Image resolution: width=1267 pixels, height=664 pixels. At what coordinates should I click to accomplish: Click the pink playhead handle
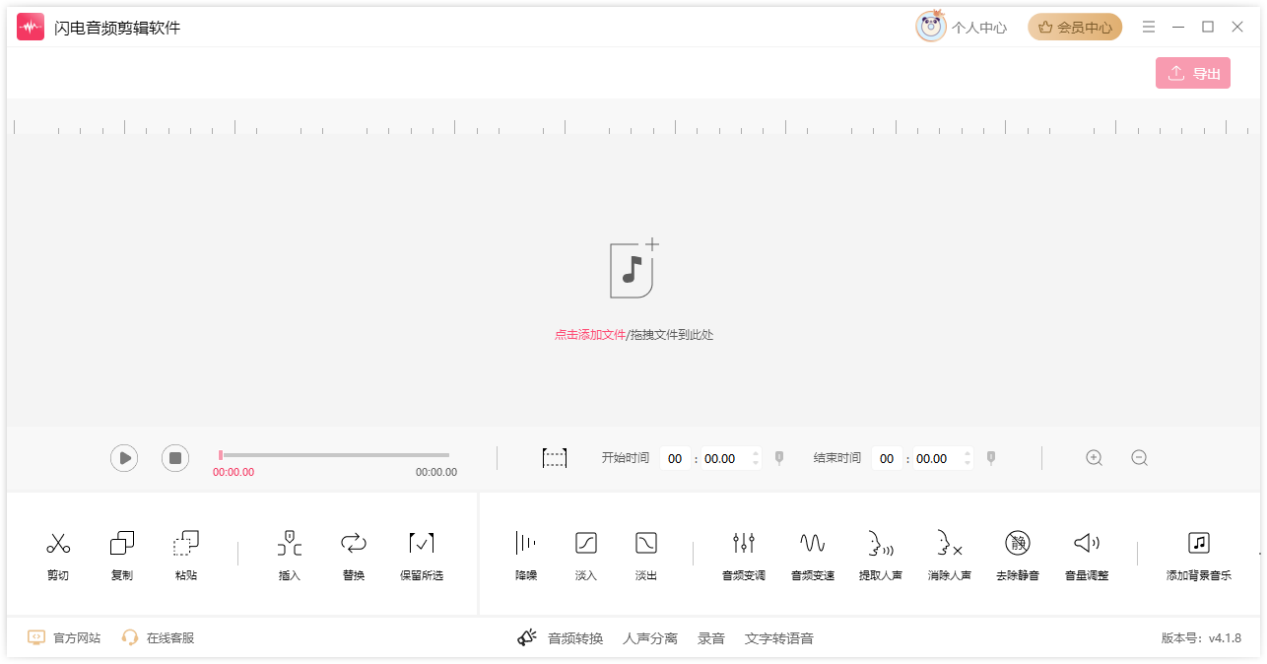220,455
